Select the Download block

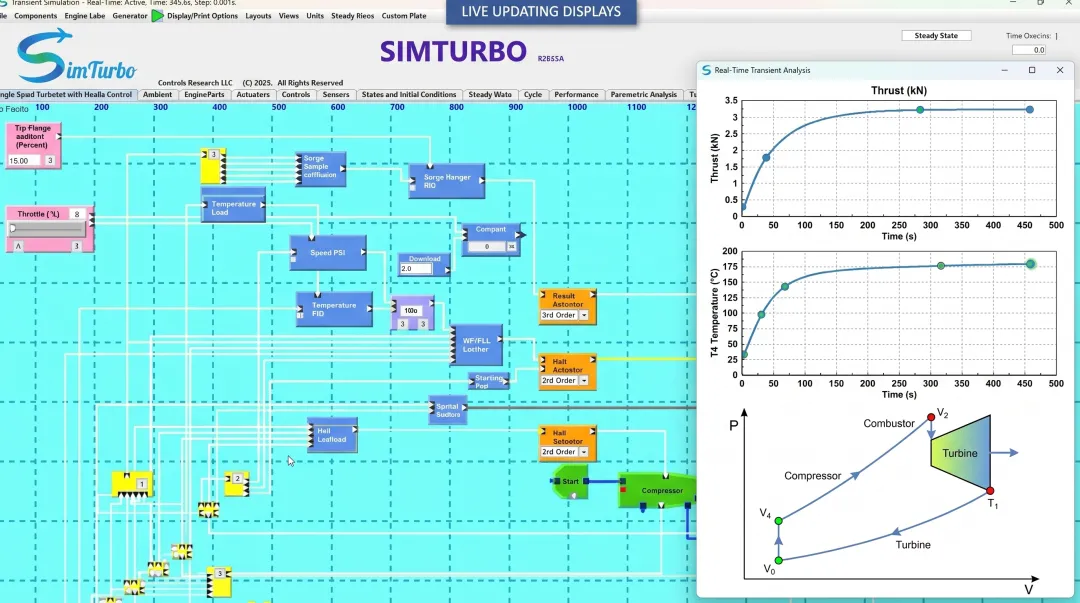(x=424, y=265)
